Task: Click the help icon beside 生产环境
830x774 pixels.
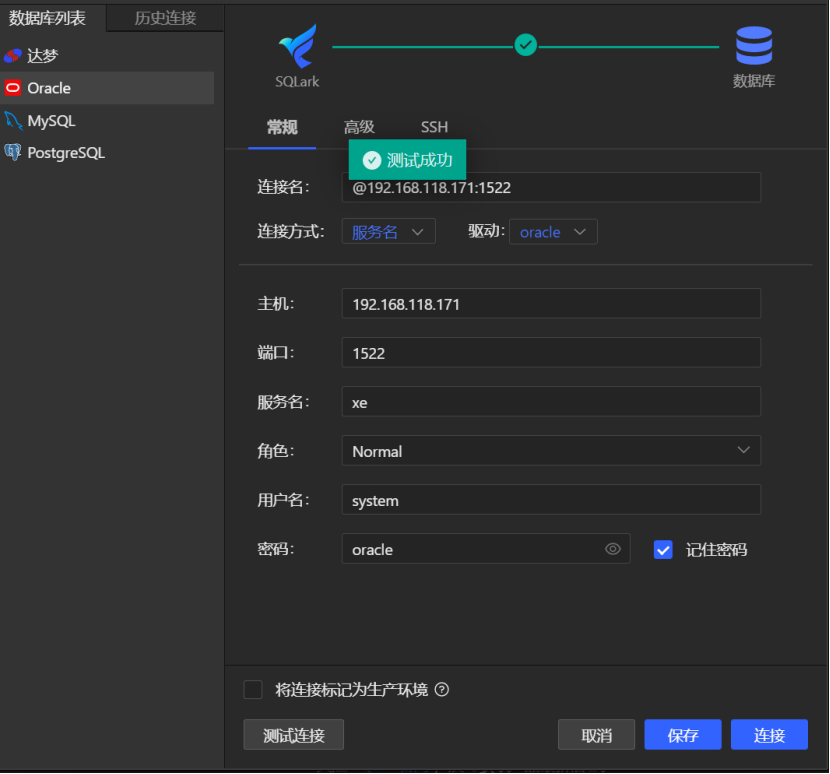Action: (442, 689)
